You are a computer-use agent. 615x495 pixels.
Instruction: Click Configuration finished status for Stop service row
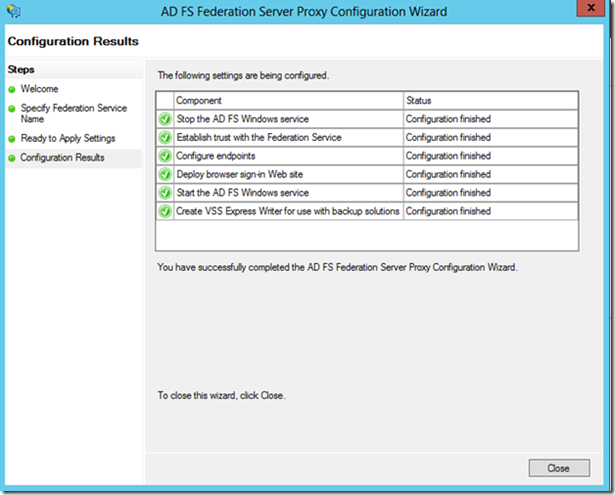[491, 119]
